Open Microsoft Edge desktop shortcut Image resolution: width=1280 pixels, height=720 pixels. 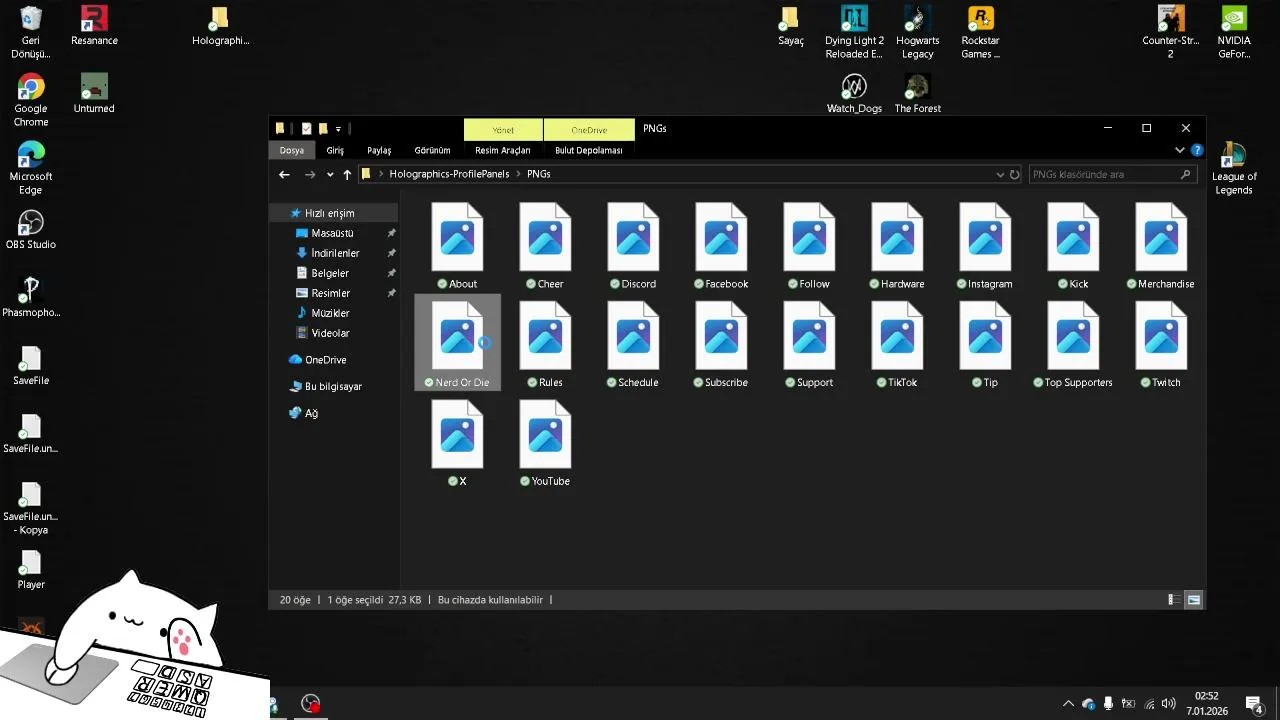tap(31, 168)
